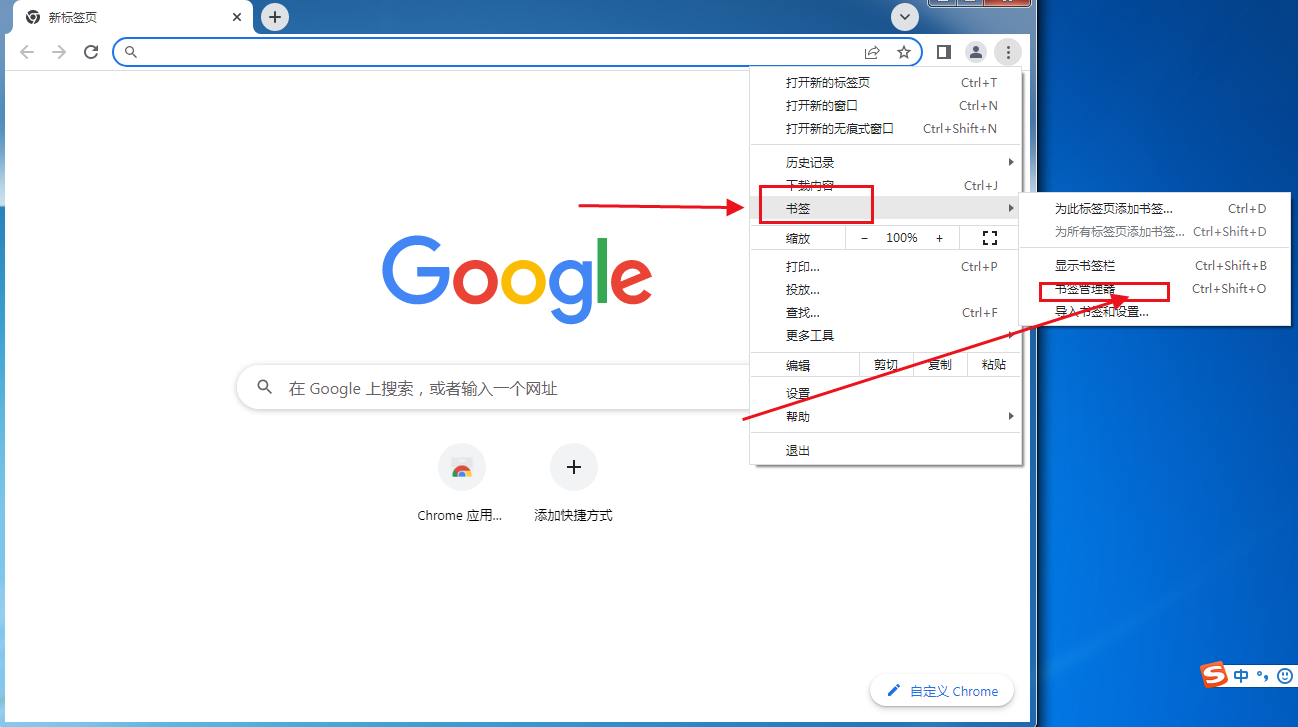Open 设置 from the Chrome menu

[x=886, y=394]
